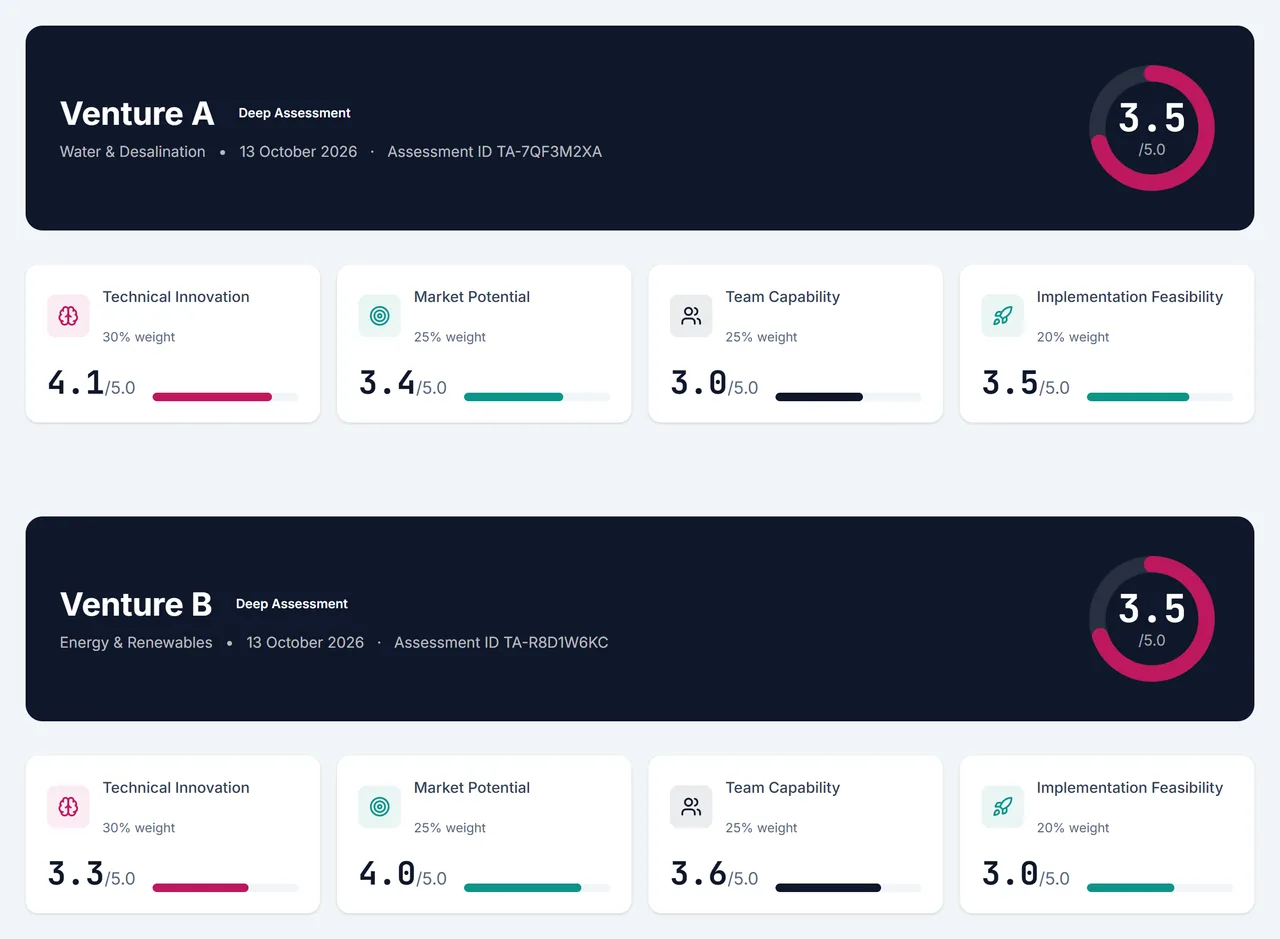Image resolution: width=1280 pixels, height=939 pixels.
Task: Click Venture B's Technical Innovation progress bar
Action: click(x=225, y=888)
